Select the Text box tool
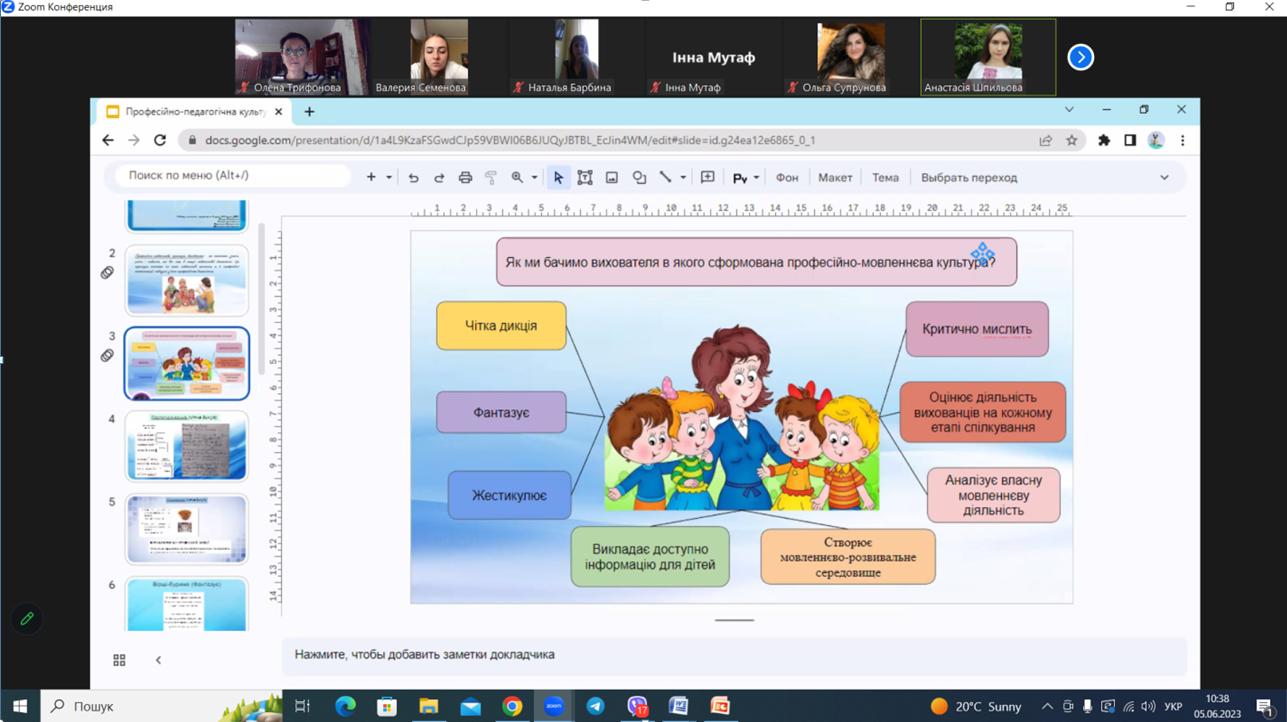The width and height of the screenshot is (1287, 722). pos(585,178)
